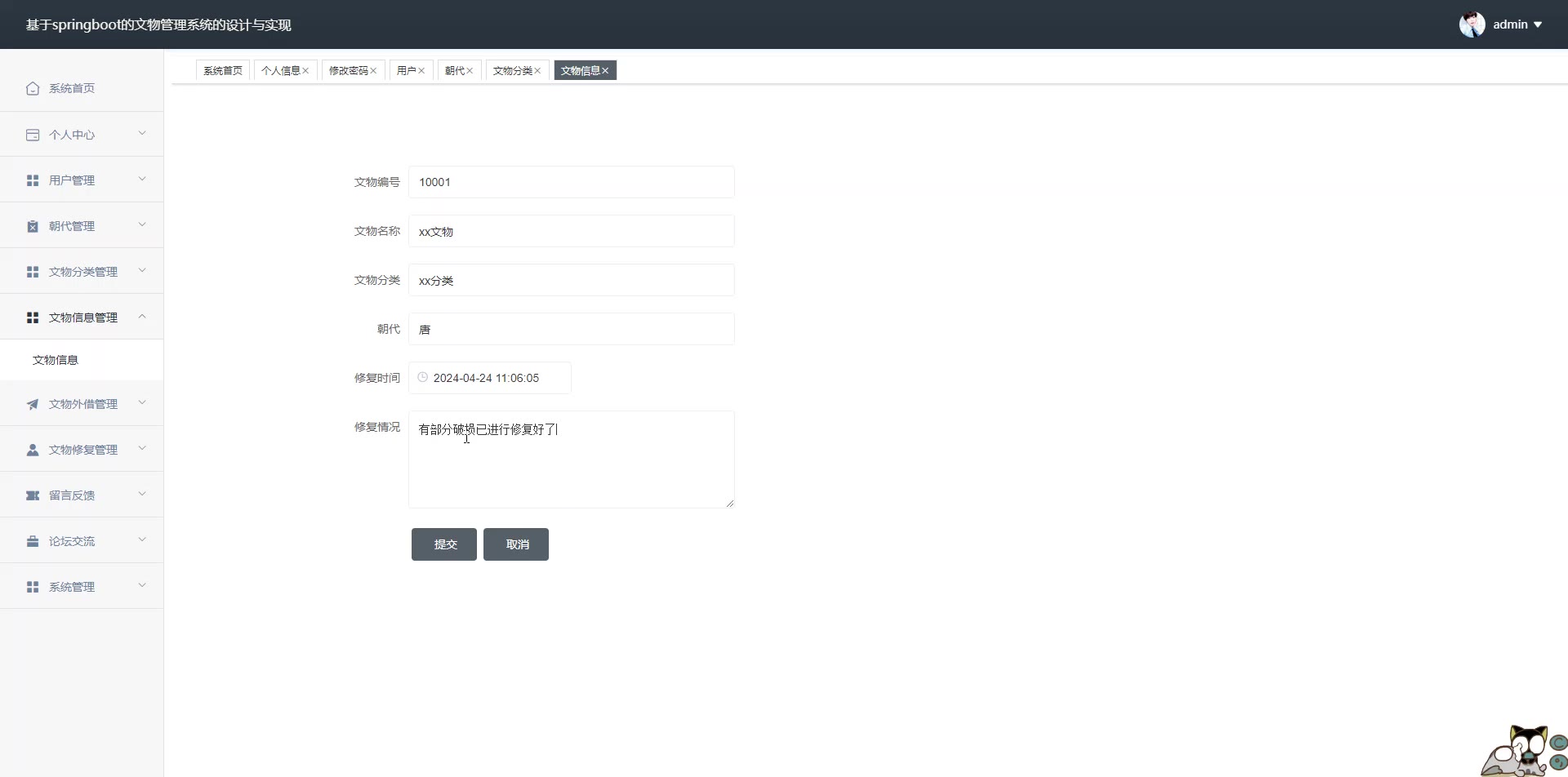Click the 文物信息管理 grid icon
Viewport: 1568px width, 777px height.
(x=33, y=317)
